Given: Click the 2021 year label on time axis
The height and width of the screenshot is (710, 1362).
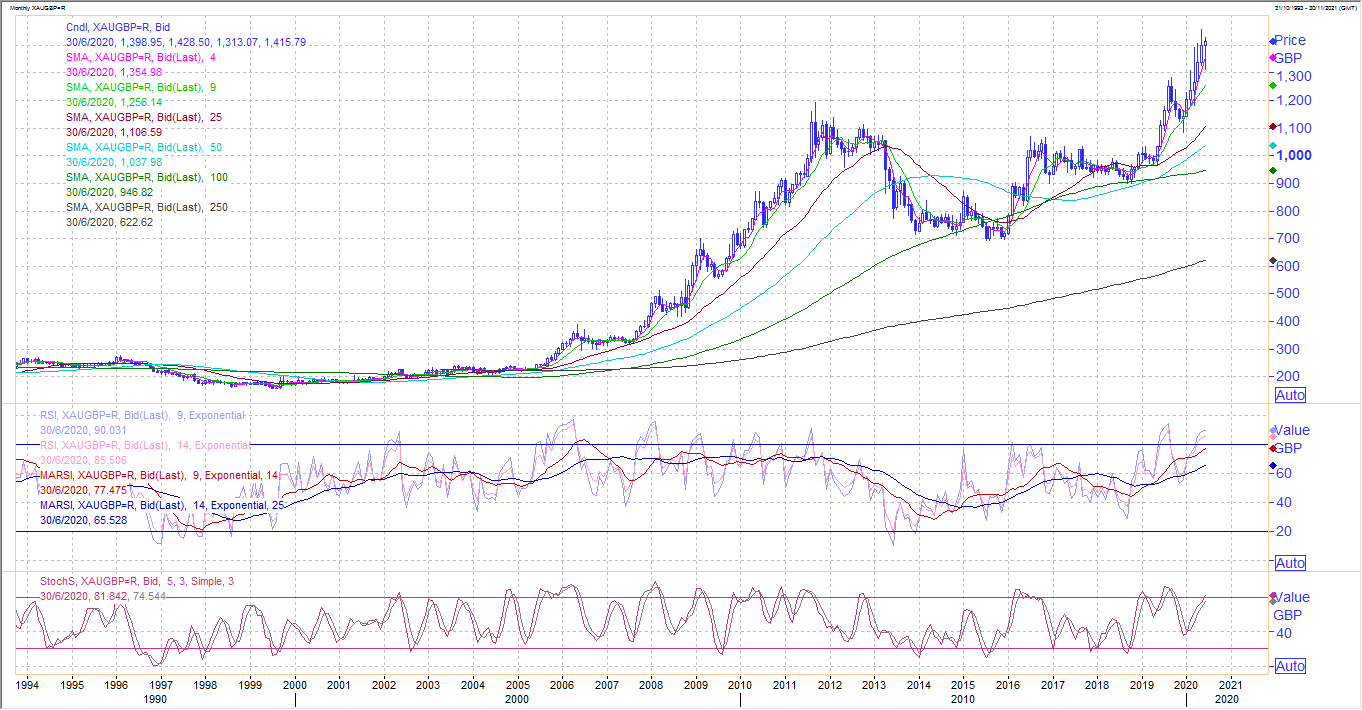Looking at the screenshot, I should (1229, 686).
